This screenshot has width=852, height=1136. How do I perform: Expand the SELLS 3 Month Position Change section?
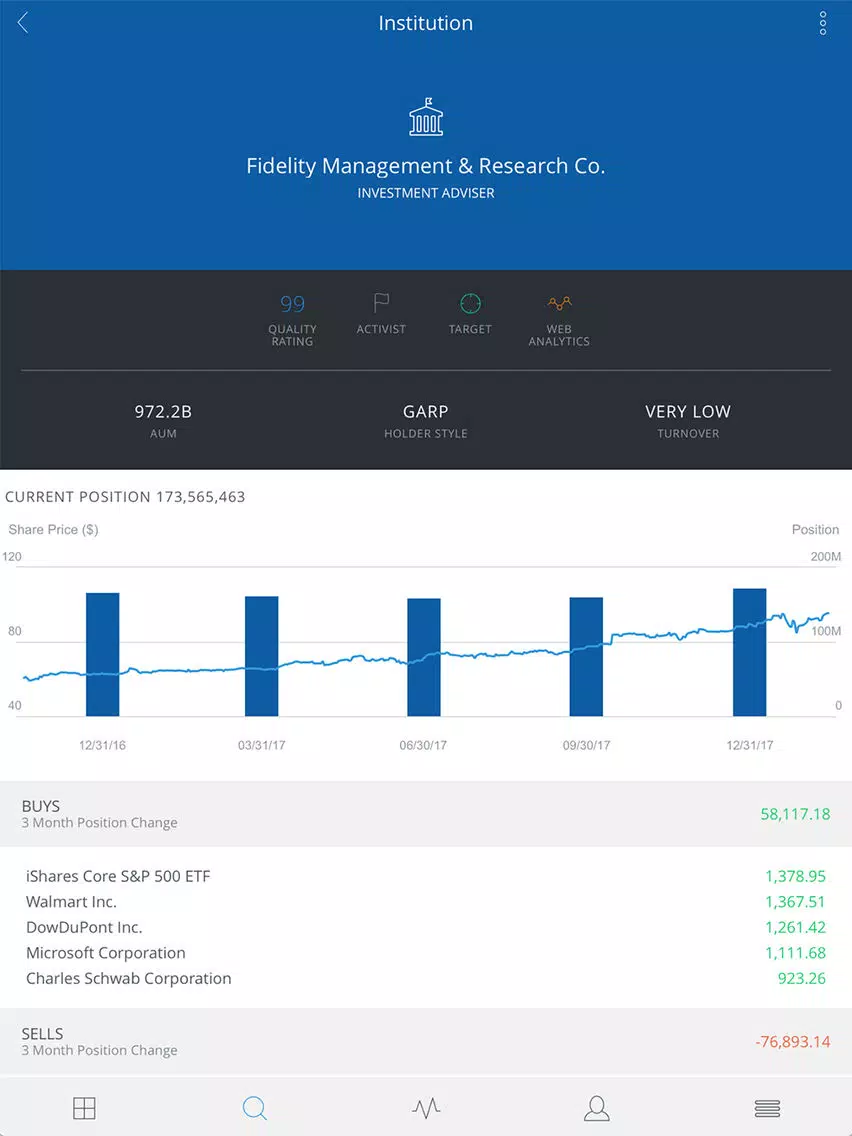pyautogui.click(x=426, y=1041)
